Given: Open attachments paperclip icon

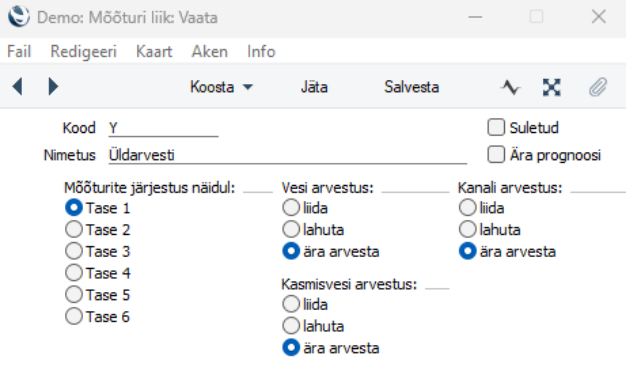Looking at the screenshot, I should (x=598, y=87).
